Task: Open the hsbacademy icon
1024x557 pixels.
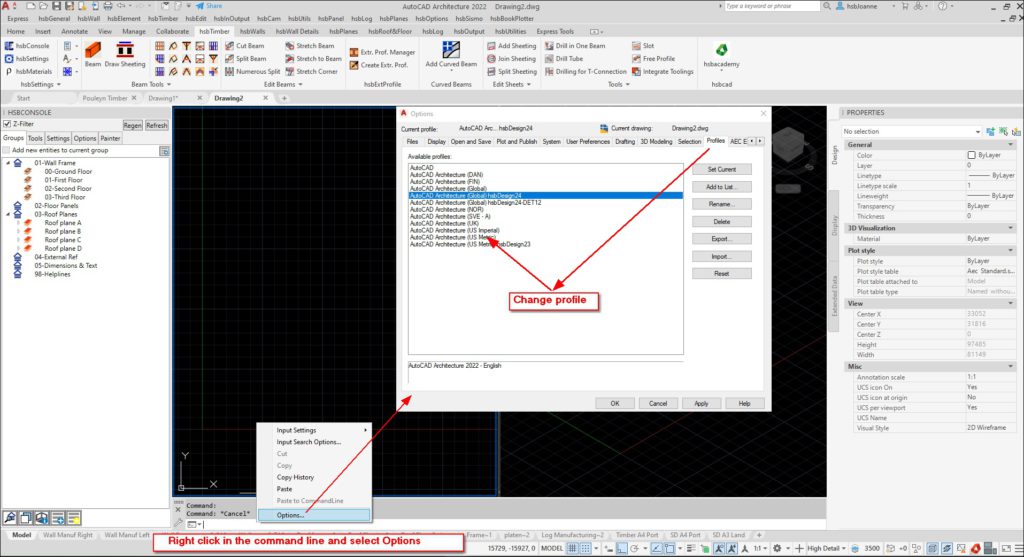Action: (x=721, y=50)
